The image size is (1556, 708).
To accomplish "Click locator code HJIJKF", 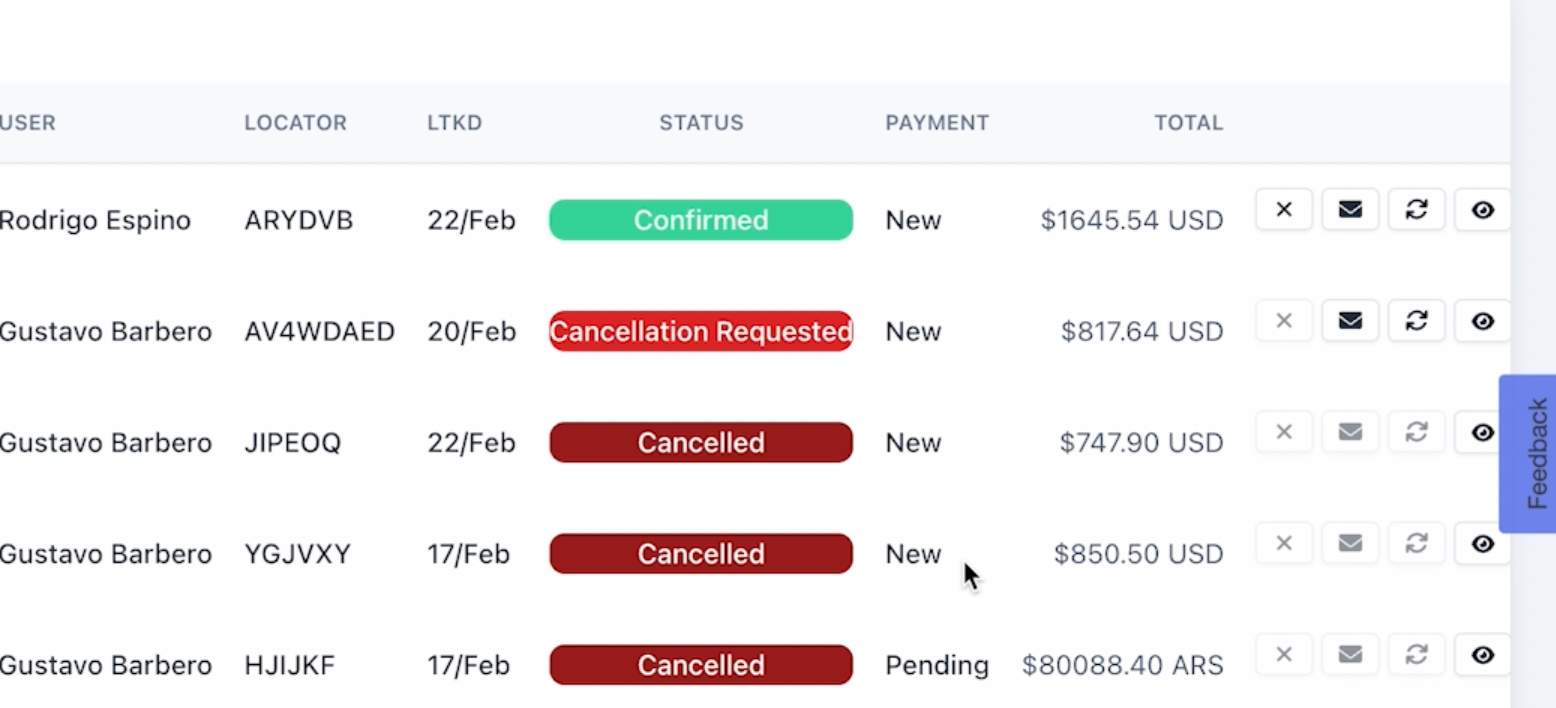I will pos(289,665).
